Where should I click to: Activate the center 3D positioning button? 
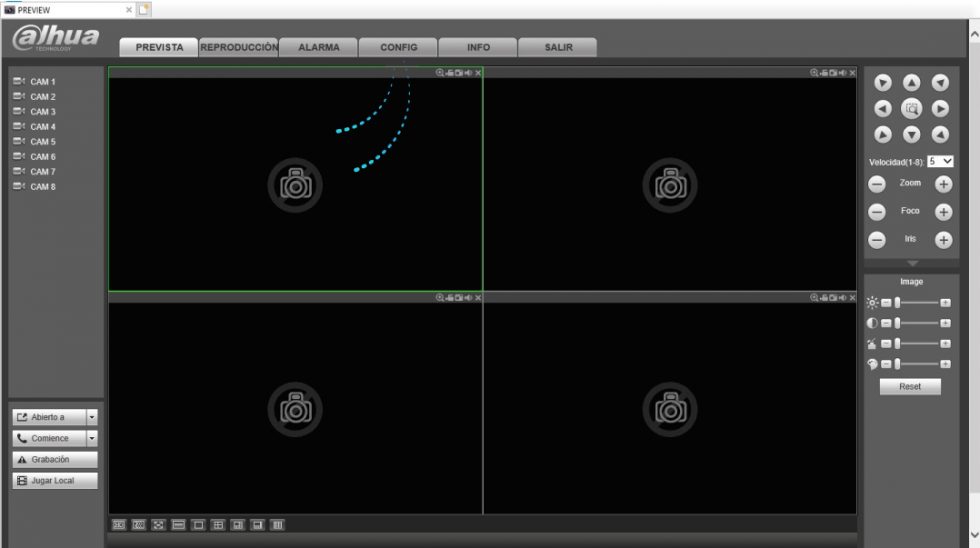[x=911, y=109]
